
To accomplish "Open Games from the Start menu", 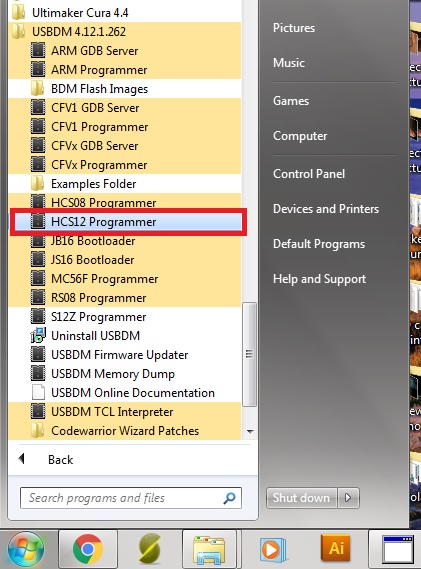I will point(291,101).
